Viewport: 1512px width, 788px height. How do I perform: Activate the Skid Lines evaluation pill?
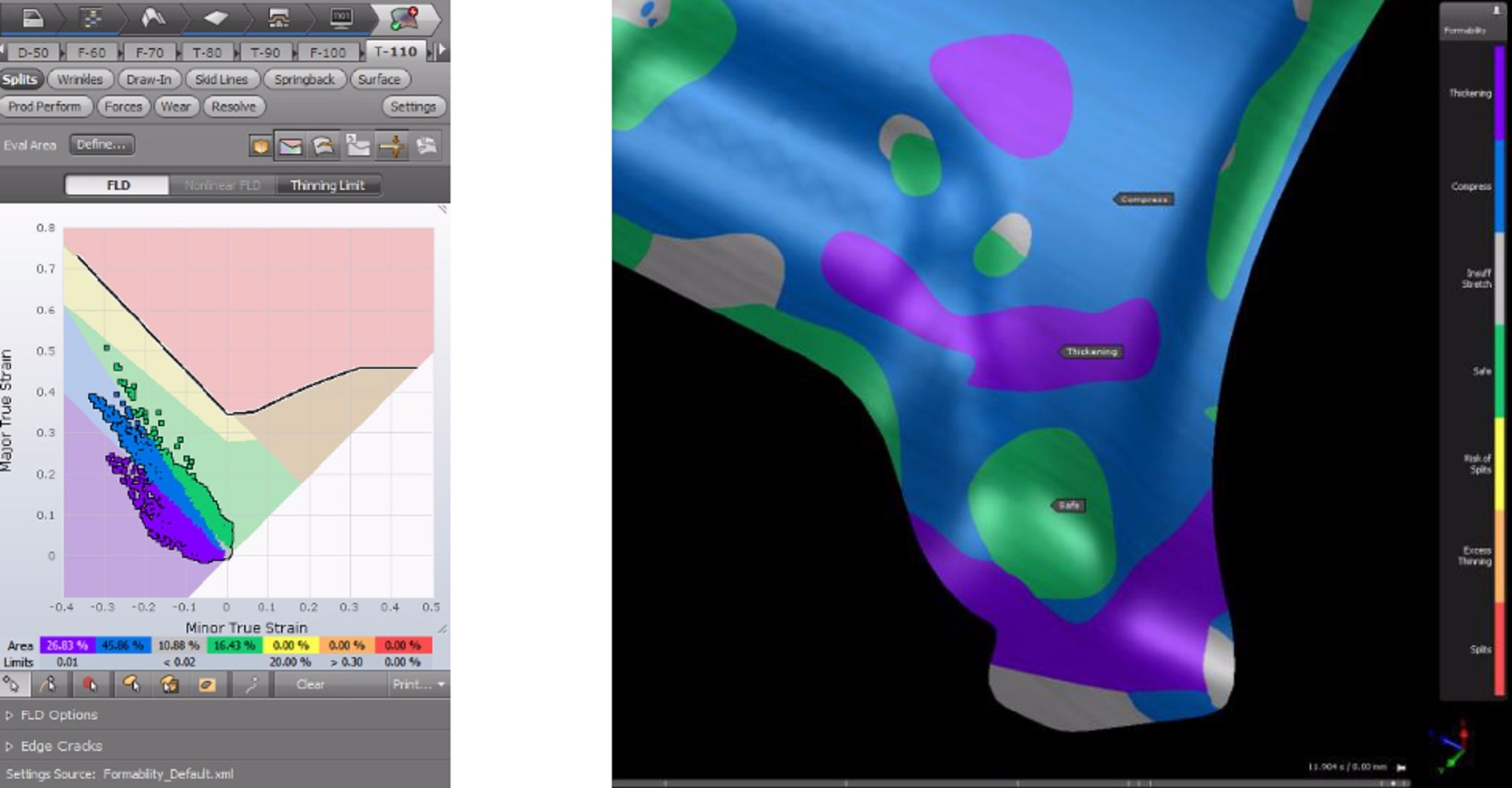pyautogui.click(x=221, y=80)
